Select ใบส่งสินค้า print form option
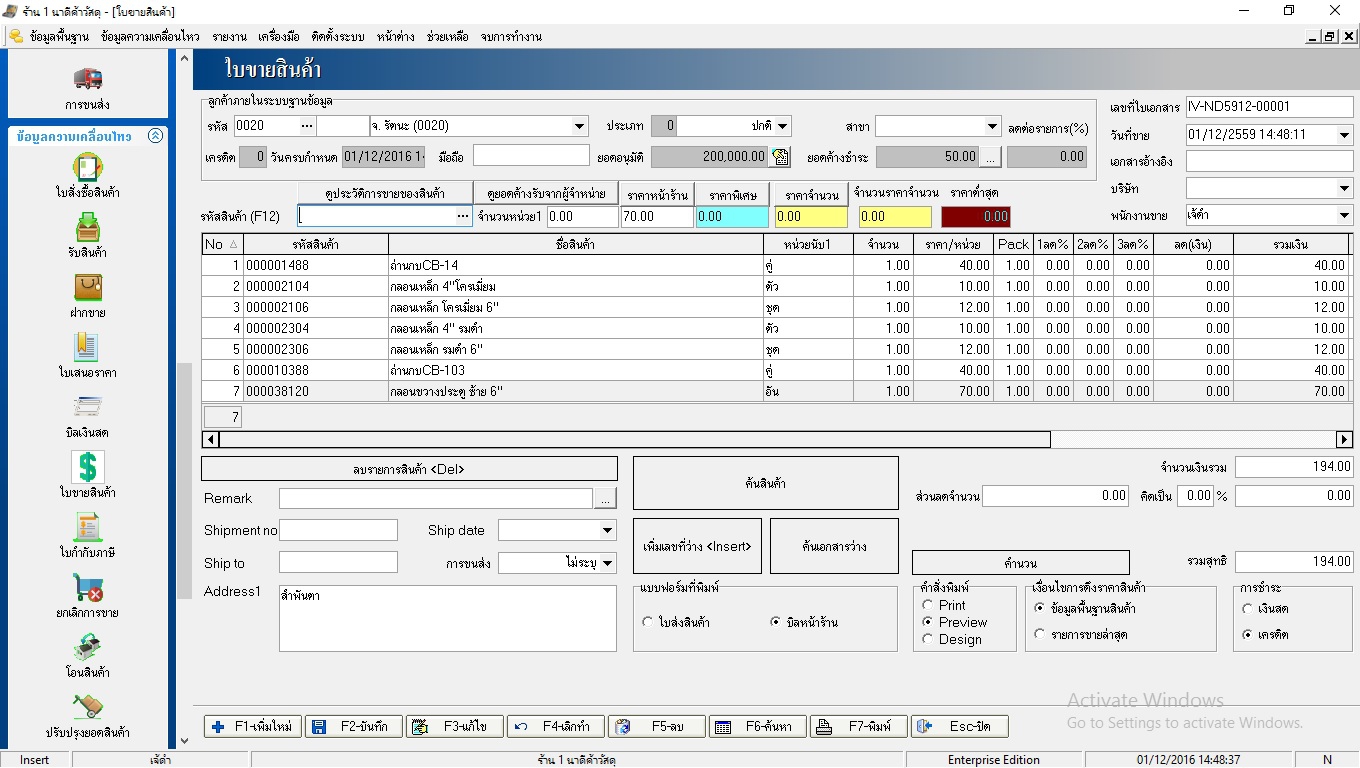Viewport: 1360px width, 768px height. pos(648,622)
